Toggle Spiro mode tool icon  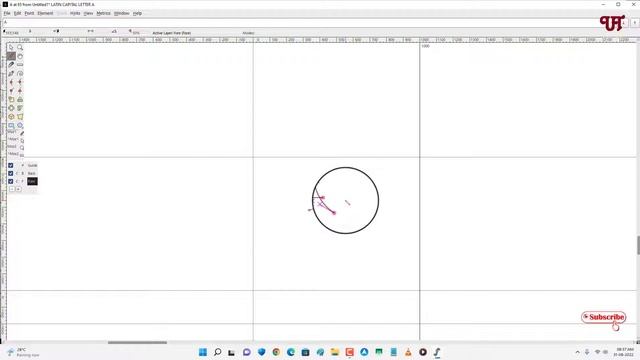[x=20, y=73]
